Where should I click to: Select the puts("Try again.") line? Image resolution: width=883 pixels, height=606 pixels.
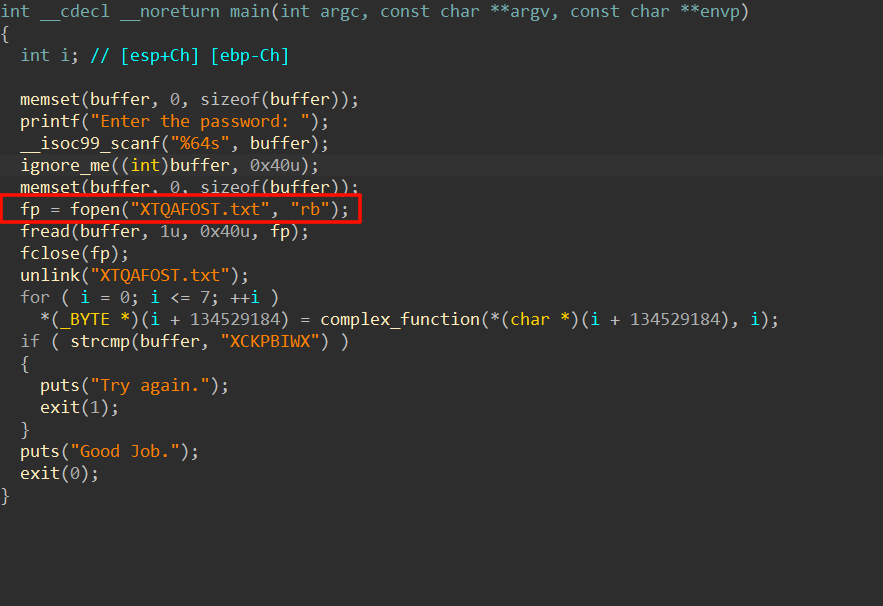click(x=134, y=385)
